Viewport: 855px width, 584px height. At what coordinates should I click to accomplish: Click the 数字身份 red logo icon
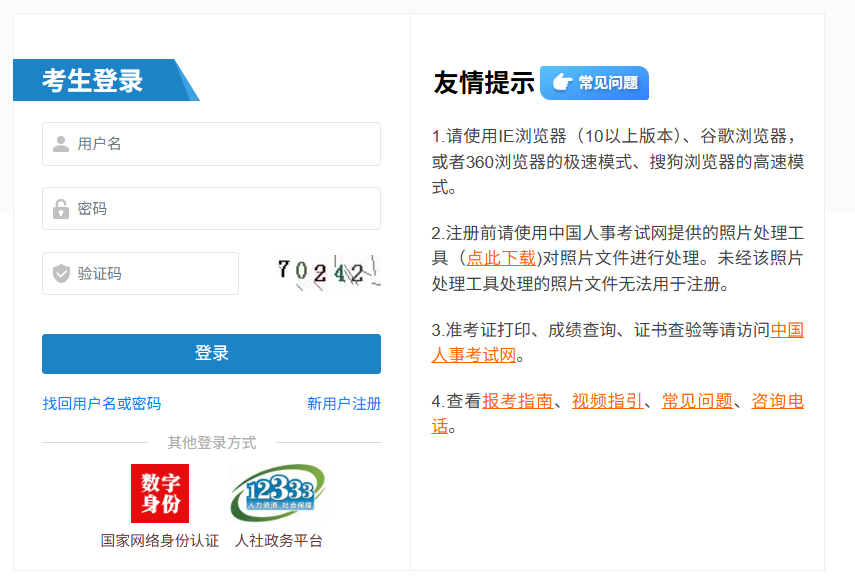[x=160, y=493]
